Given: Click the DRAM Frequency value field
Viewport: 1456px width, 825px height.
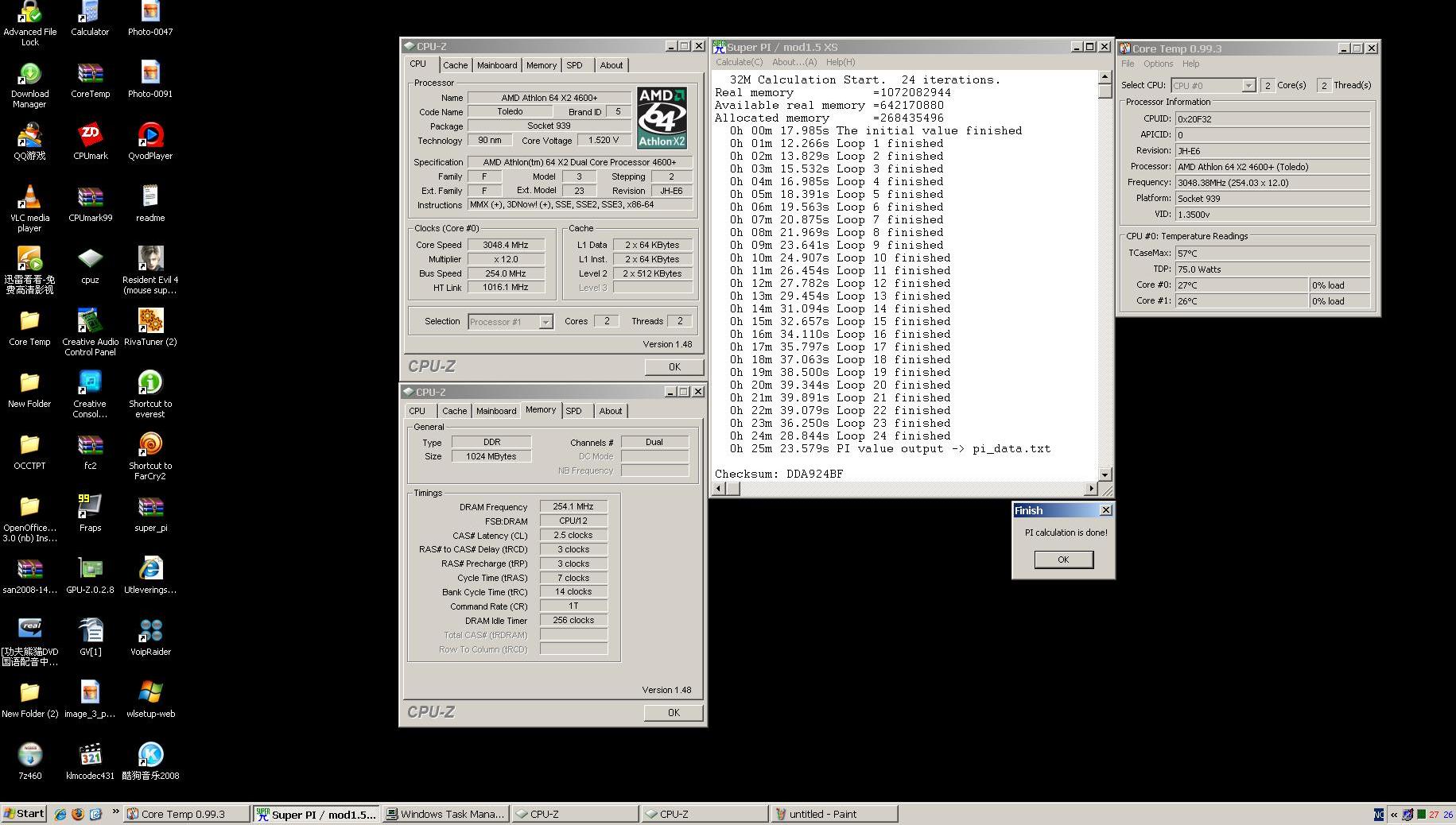Looking at the screenshot, I should point(573,506).
